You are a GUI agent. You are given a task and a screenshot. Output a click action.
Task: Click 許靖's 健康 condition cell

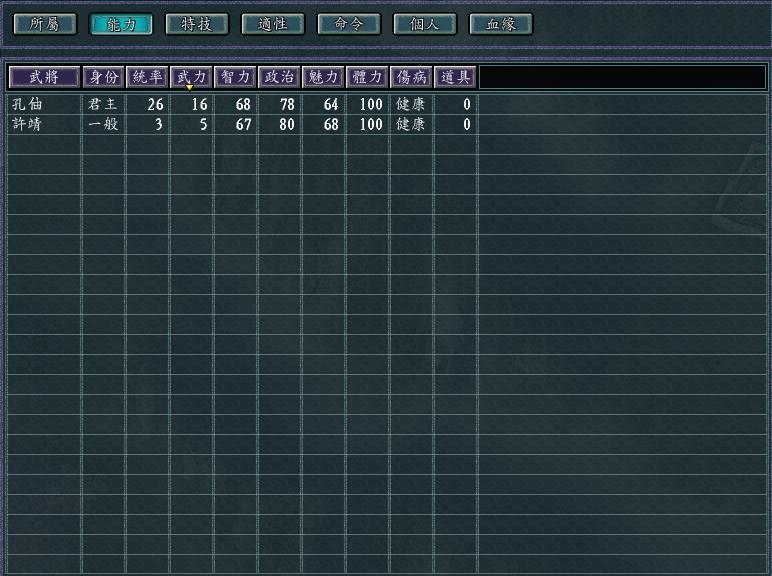point(411,124)
